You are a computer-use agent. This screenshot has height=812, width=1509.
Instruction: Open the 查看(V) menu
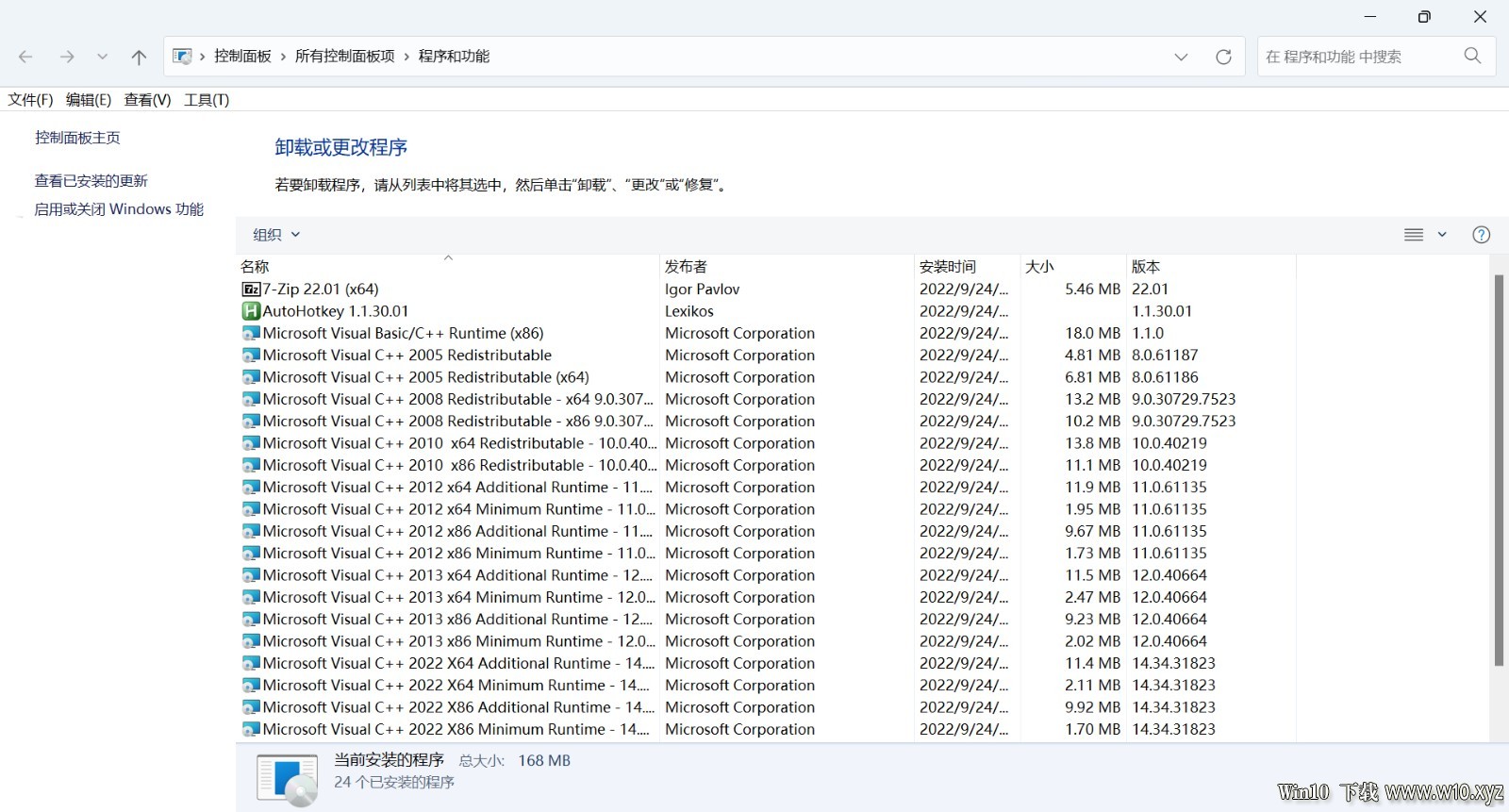(x=147, y=100)
